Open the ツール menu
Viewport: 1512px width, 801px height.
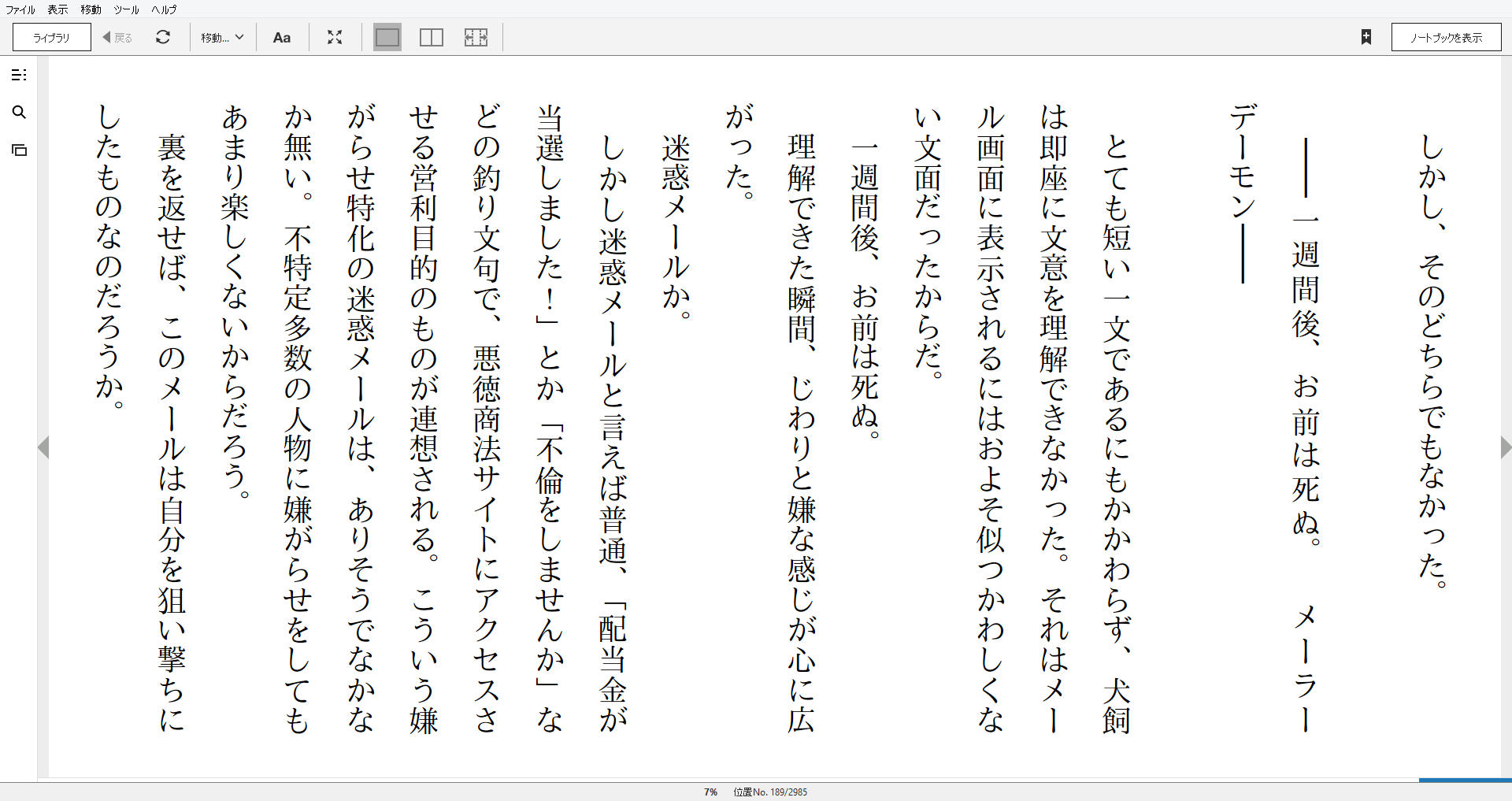[x=126, y=9]
